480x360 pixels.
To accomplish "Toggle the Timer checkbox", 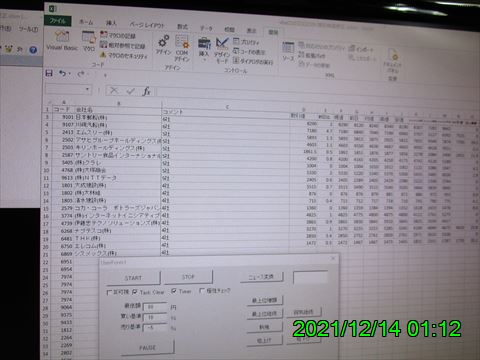I will pyautogui.click(x=174, y=291).
